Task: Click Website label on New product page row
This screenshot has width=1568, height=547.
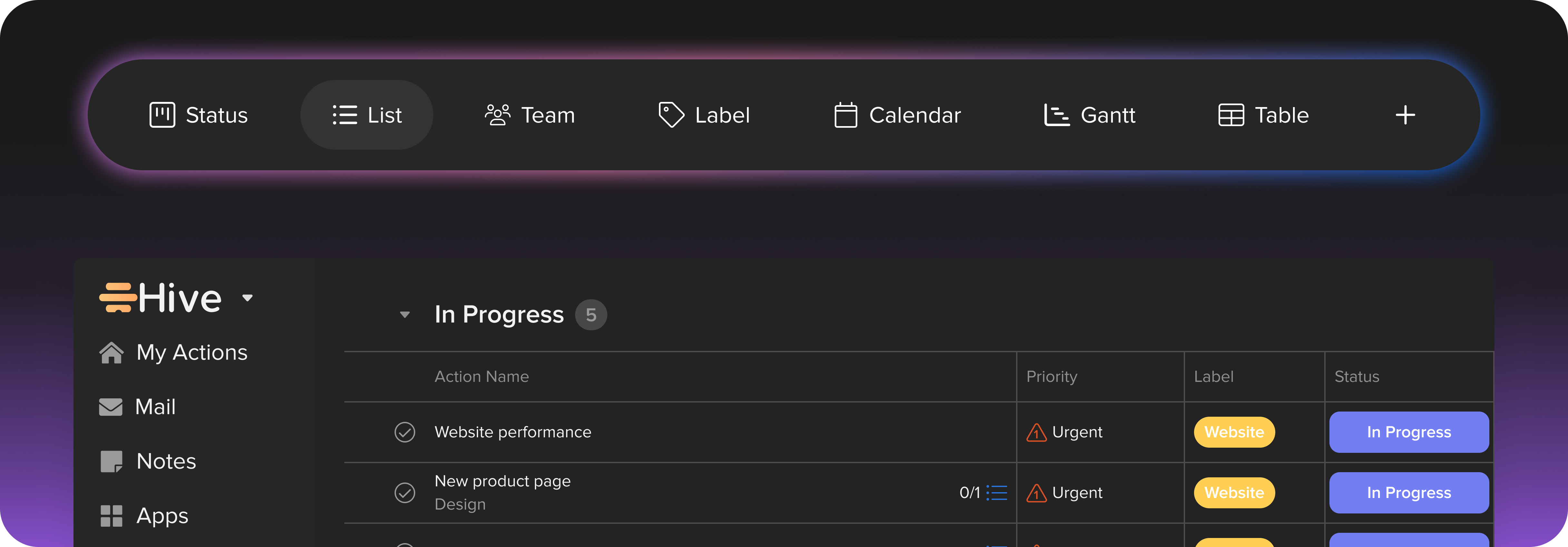Action: coord(1234,493)
